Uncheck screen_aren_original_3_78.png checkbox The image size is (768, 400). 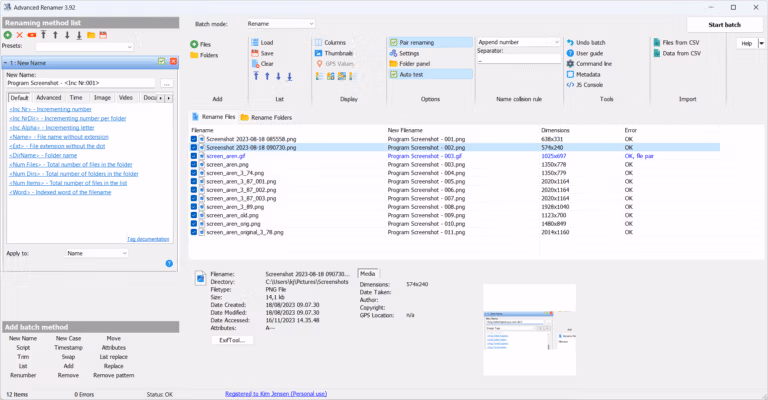click(194, 233)
